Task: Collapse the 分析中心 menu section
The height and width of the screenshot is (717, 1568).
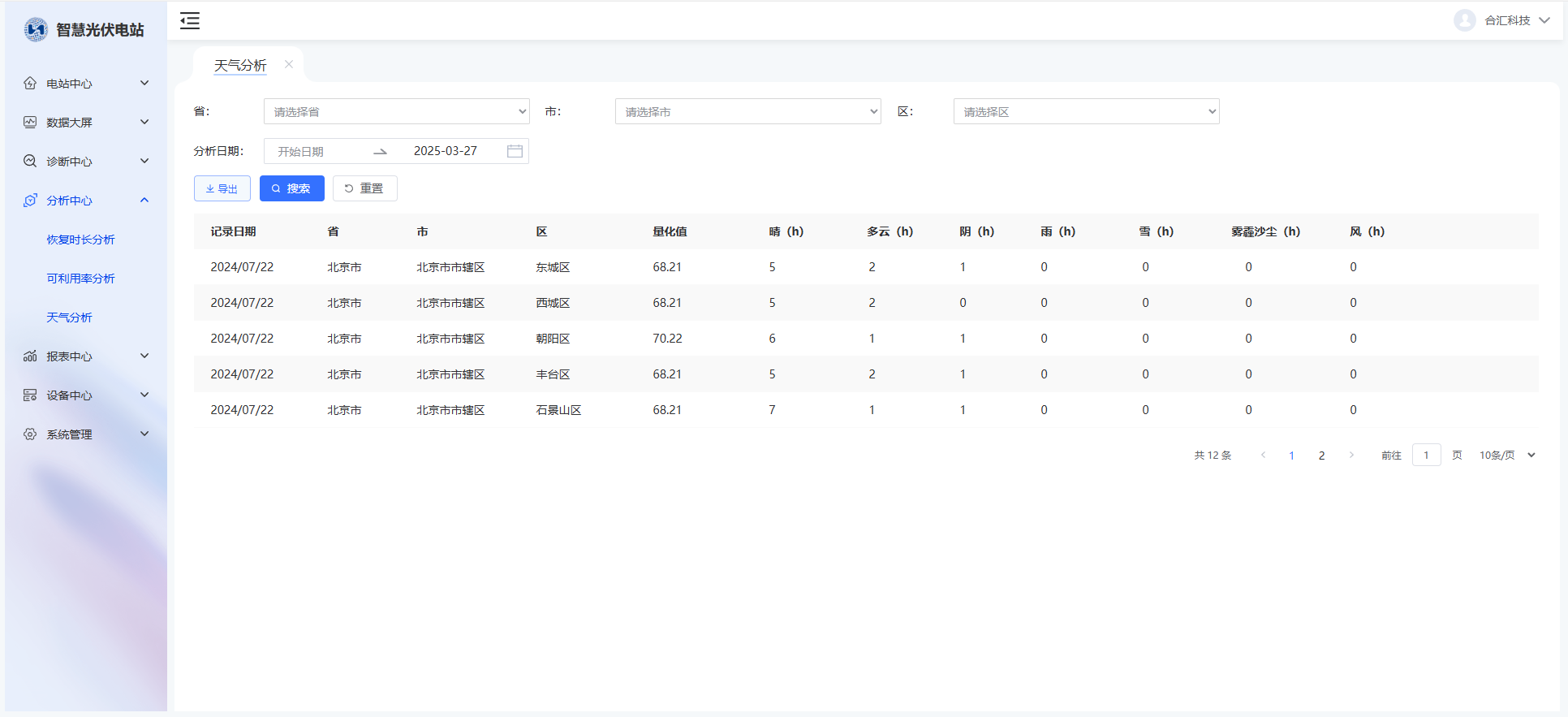Action: click(x=86, y=201)
